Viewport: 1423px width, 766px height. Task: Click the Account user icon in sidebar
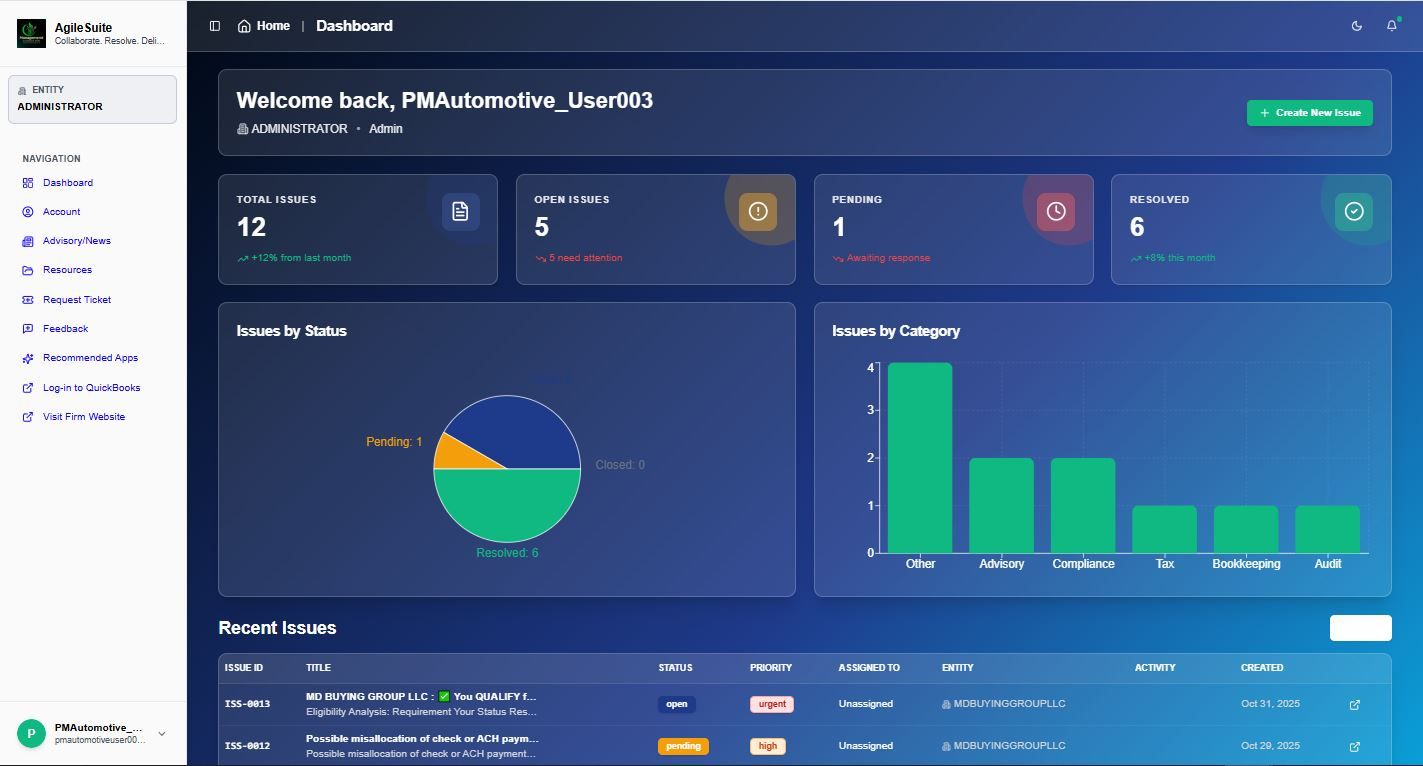[x=28, y=212]
